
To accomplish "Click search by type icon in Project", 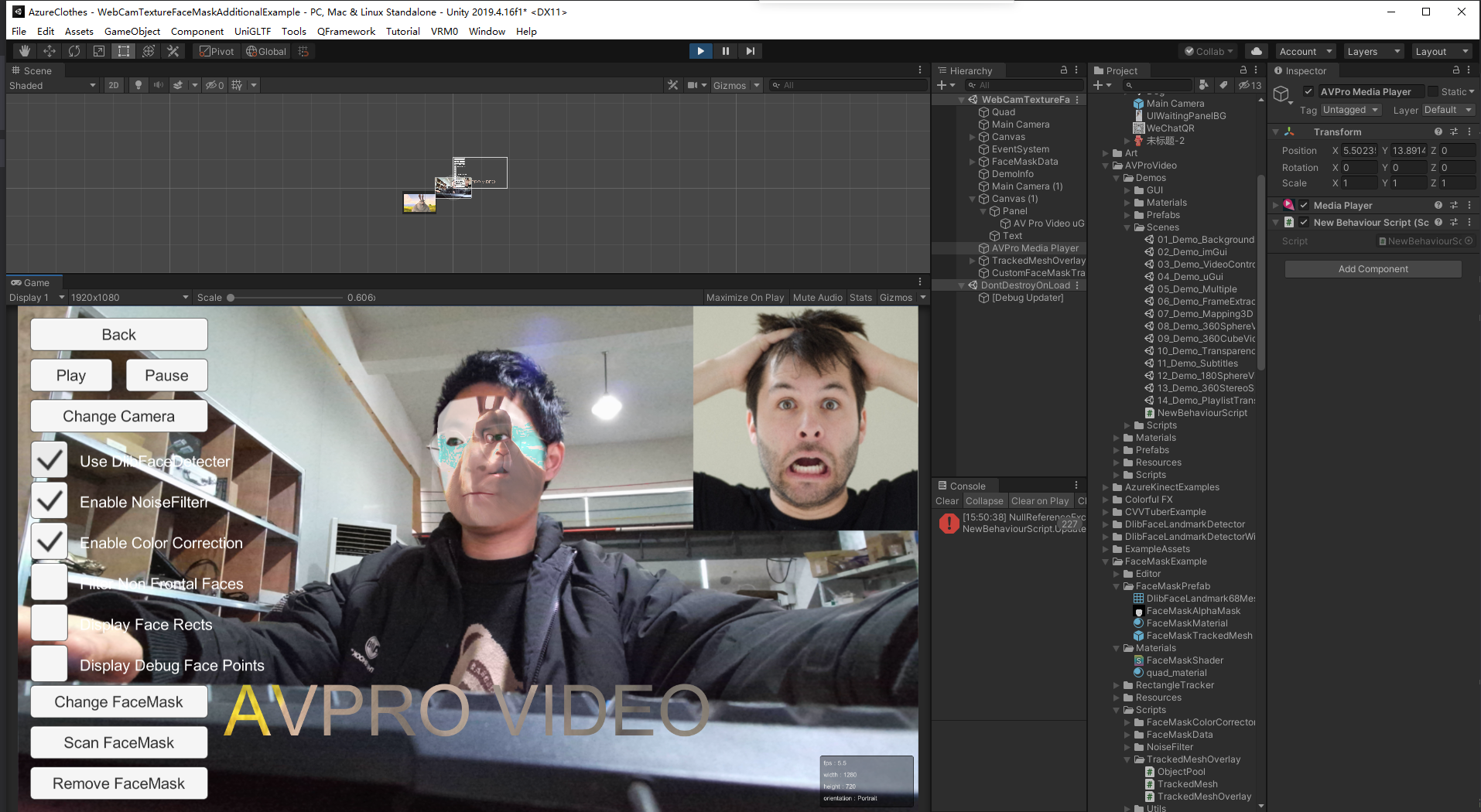I will point(1203,85).
